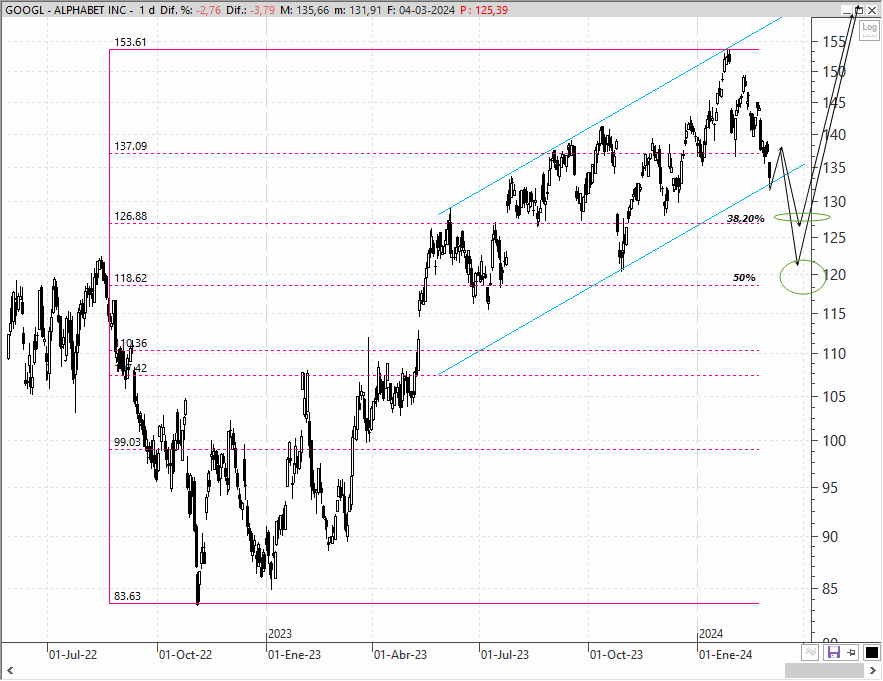
Task: Click the 01-Jul-23 date axis label
Action: [x=505, y=655]
